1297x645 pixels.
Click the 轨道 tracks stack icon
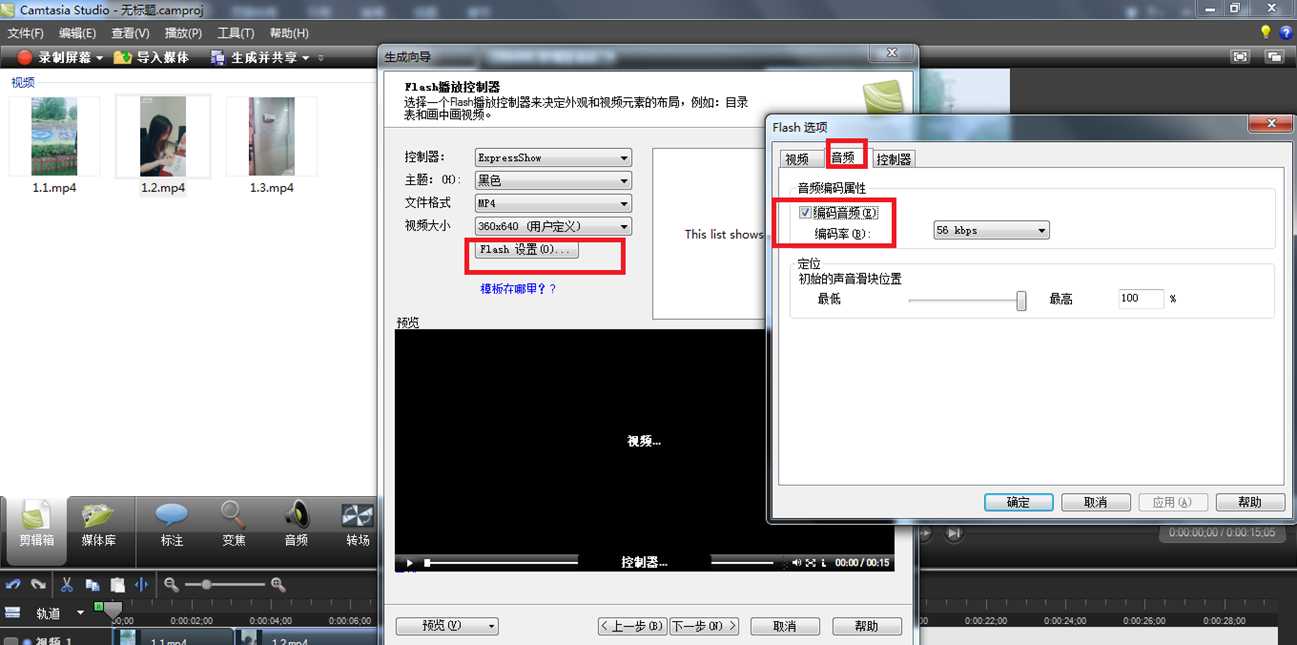tap(13, 613)
